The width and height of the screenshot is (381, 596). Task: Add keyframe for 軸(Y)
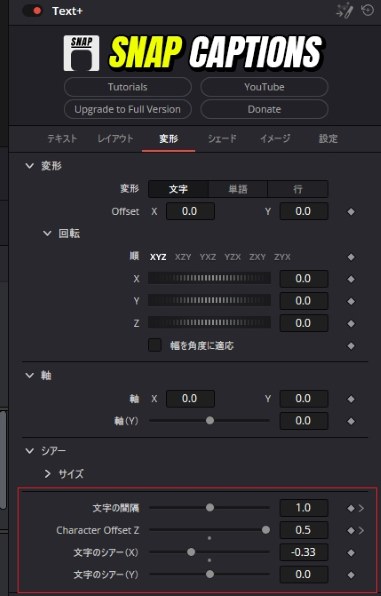tap(351, 421)
